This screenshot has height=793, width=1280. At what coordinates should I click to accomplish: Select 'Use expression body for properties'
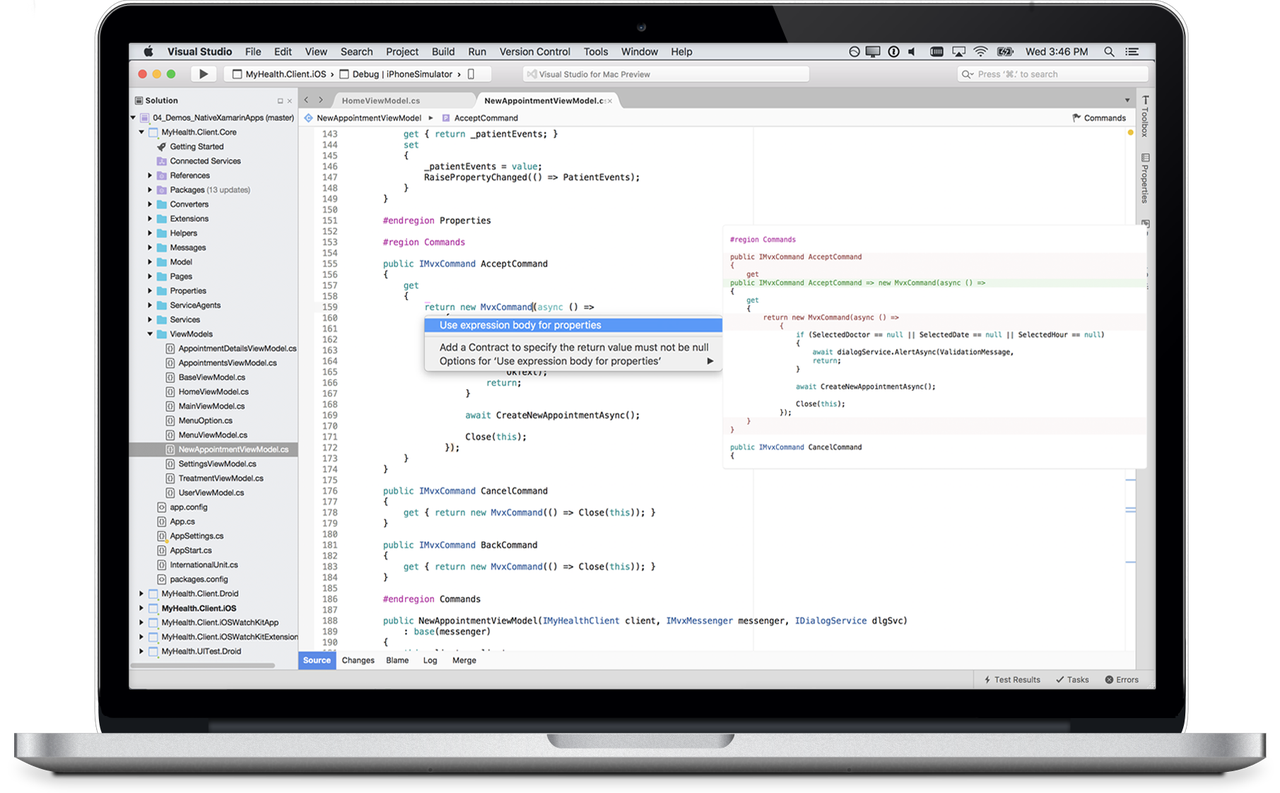click(x=573, y=325)
